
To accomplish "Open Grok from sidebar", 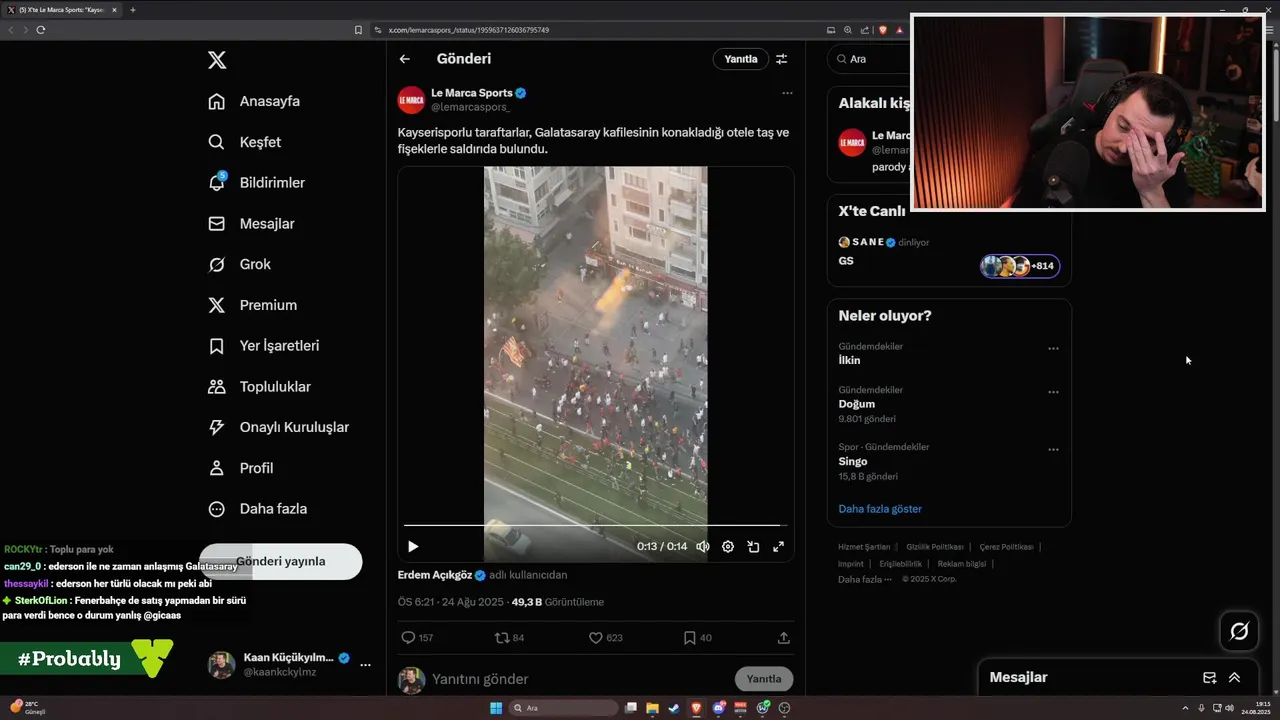I will (x=240, y=264).
